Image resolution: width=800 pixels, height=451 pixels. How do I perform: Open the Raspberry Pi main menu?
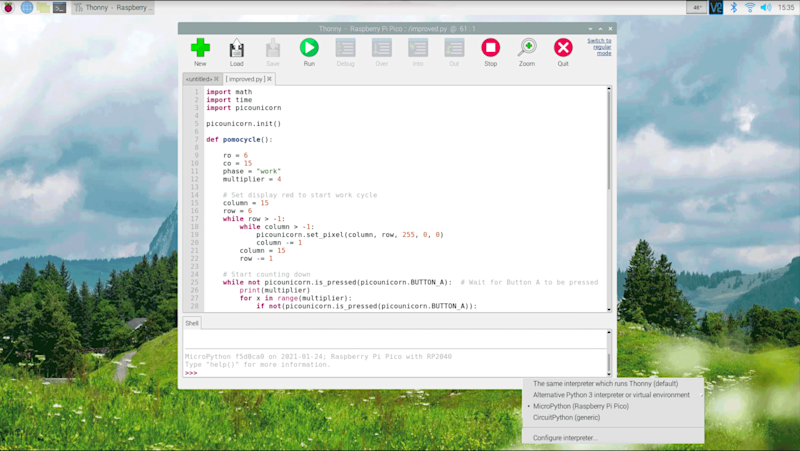tap(9, 8)
